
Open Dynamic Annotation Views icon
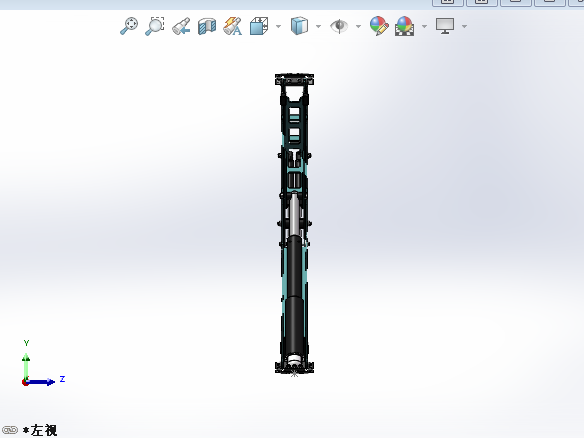click(x=232, y=26)
